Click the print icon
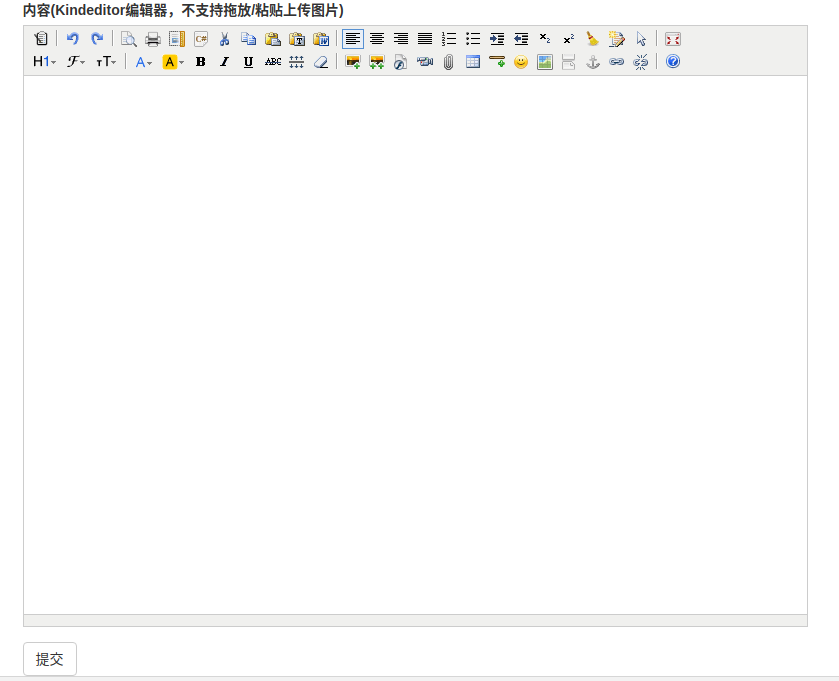 (x=152, y=39)
